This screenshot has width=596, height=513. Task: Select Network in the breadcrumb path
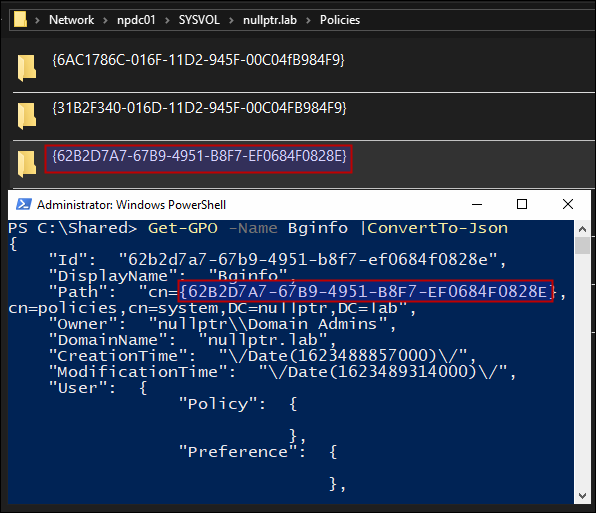pyautogui.click(x=71, y=20)
